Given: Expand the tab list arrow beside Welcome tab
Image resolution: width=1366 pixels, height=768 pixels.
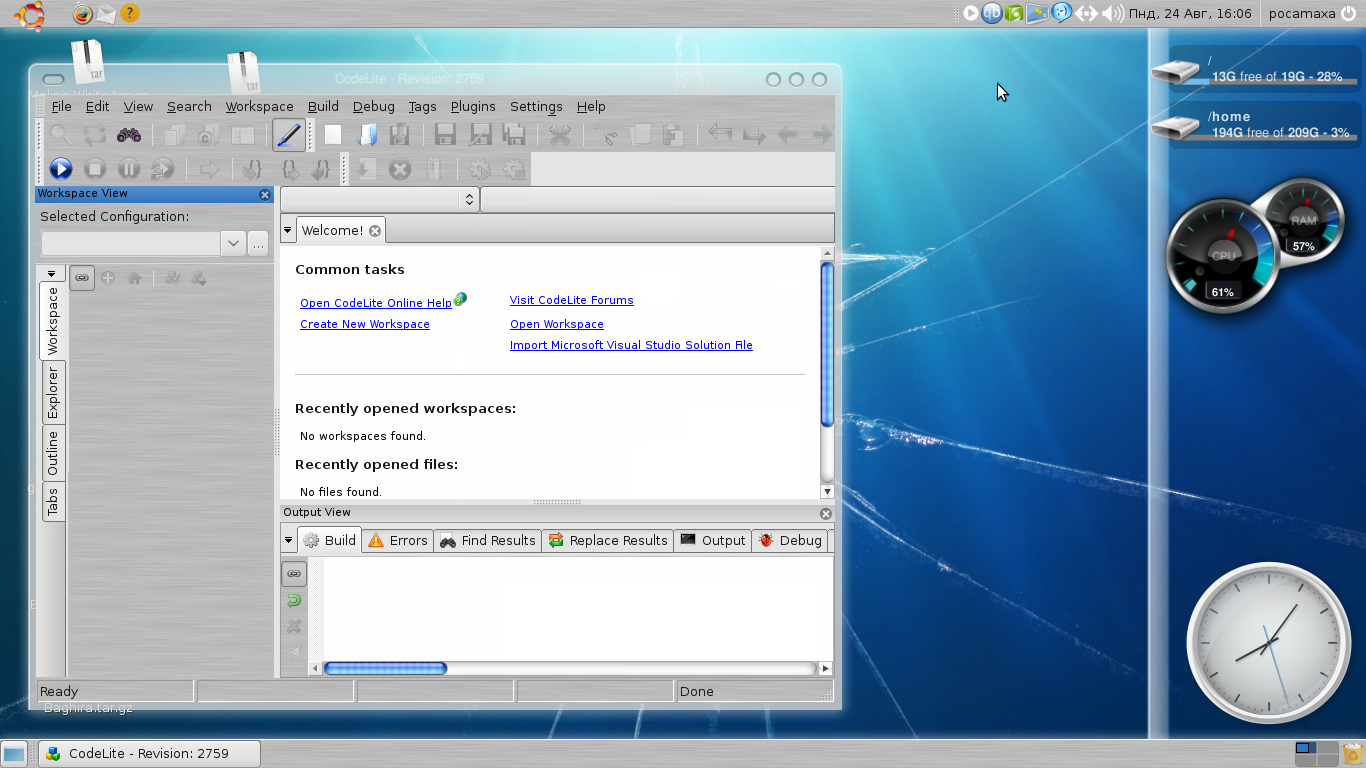Looking at the screenshot, I should click(288, 230).
